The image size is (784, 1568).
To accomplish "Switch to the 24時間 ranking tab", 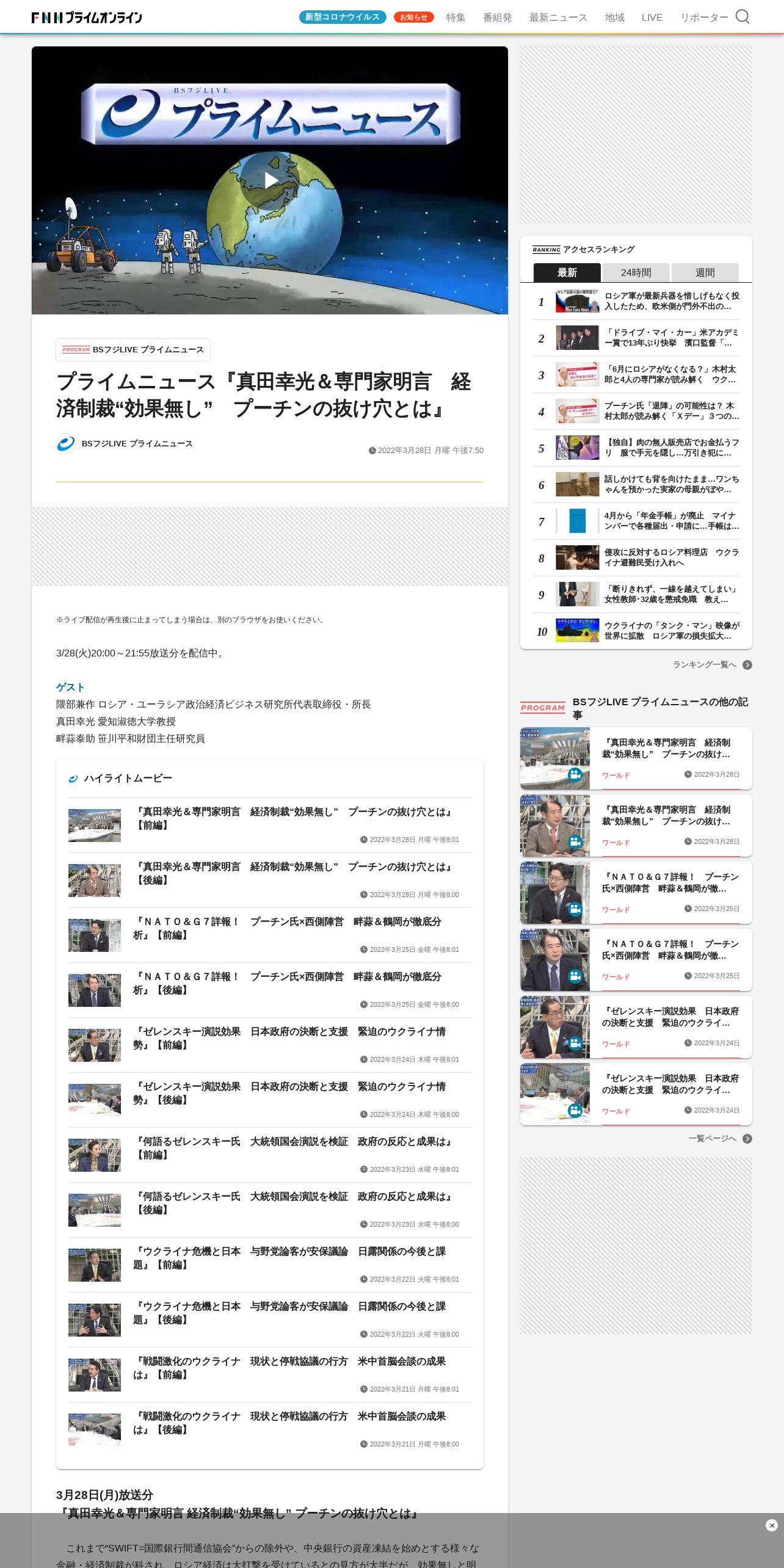I will pos(636,272).
